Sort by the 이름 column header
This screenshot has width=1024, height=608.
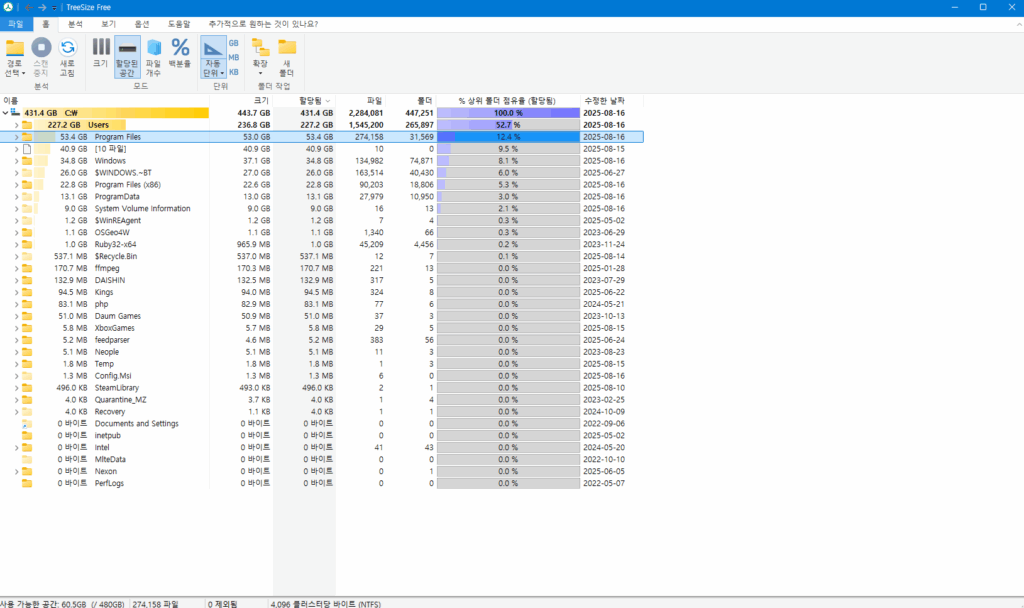coord(104,101)
